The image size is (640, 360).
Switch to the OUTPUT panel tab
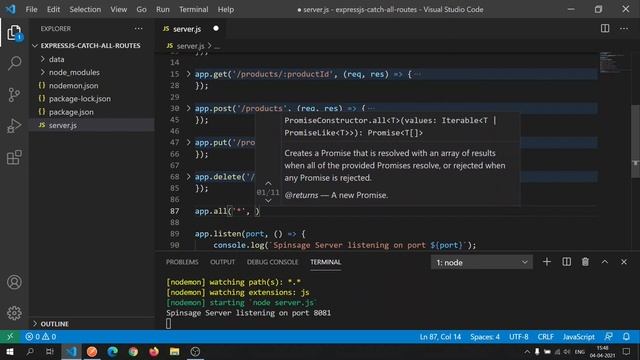point(222,262)
